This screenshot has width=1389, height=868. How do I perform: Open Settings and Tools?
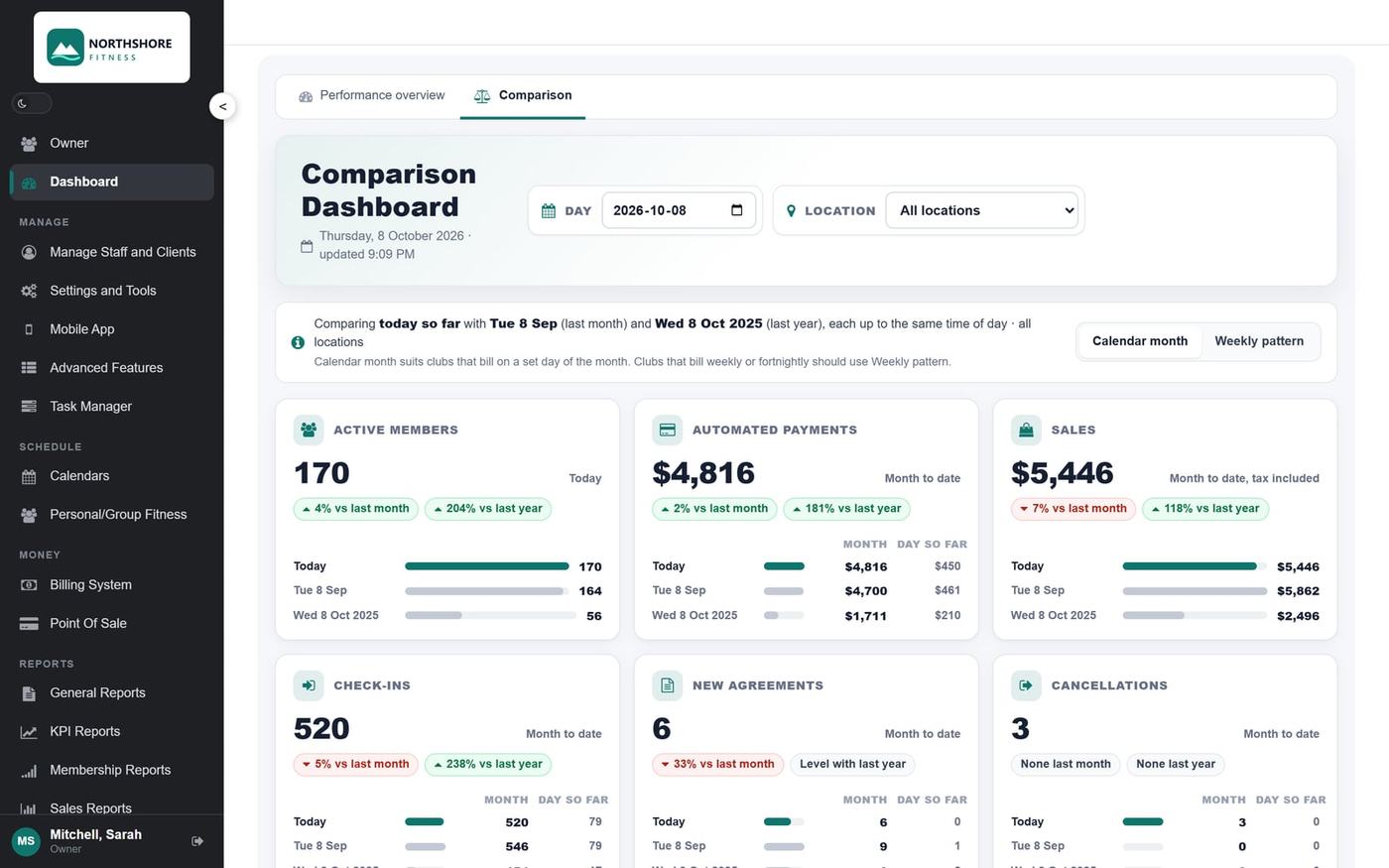point(111,291)
